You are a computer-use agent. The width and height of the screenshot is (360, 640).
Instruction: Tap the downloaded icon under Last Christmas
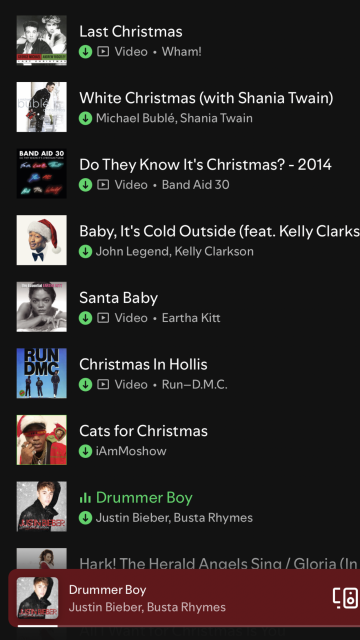point(85,52)
